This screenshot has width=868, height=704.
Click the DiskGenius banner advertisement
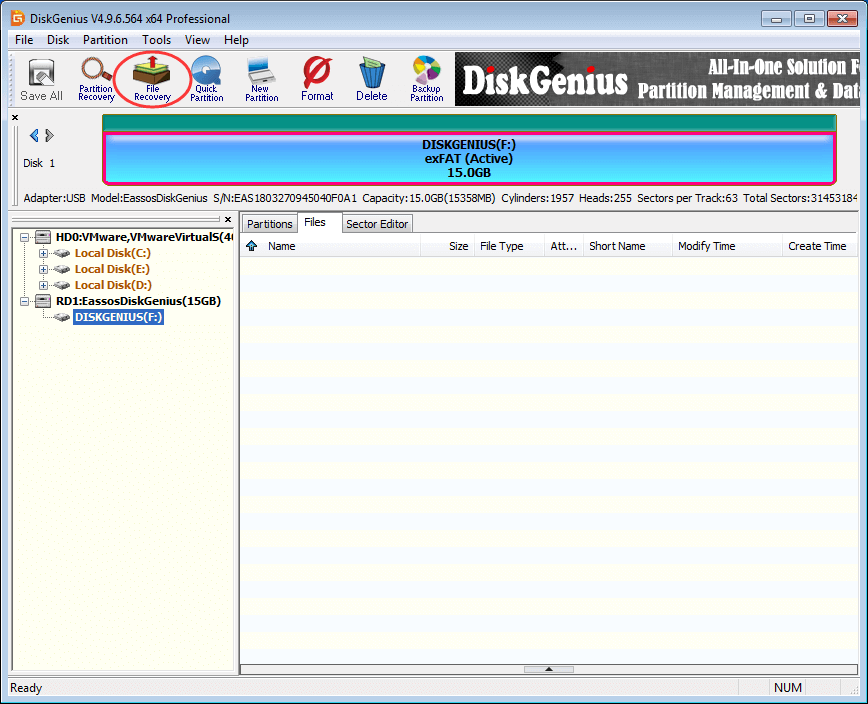(657, 79)
